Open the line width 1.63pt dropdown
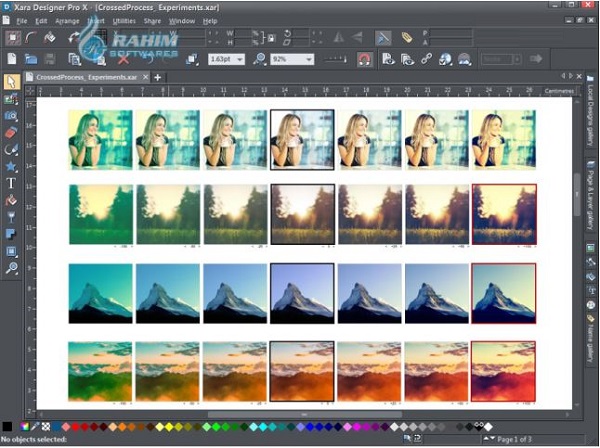This screenshot has height=448, width=600. (240, 60)
